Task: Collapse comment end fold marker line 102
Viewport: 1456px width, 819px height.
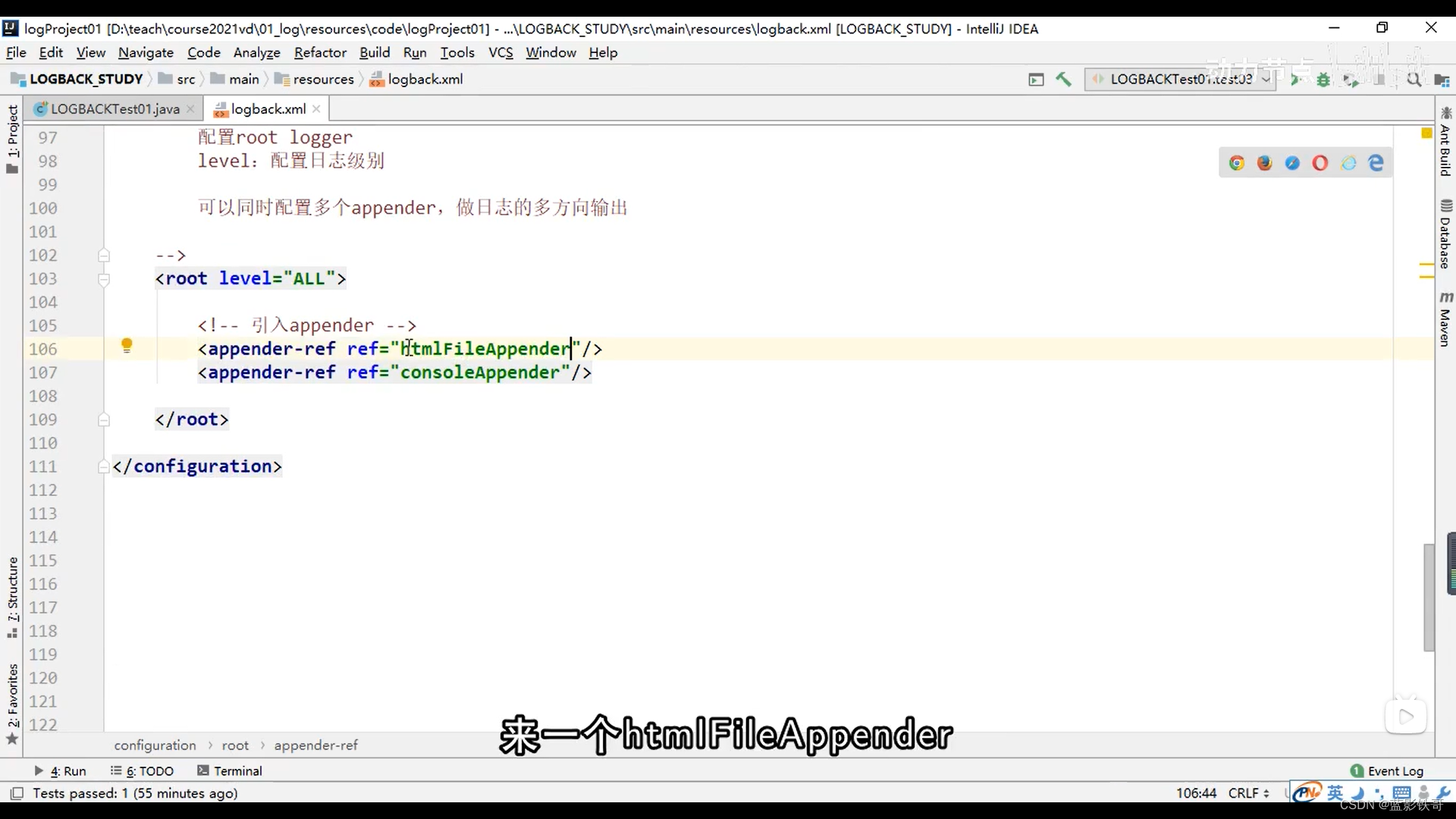Action: [x=104, y=256]
